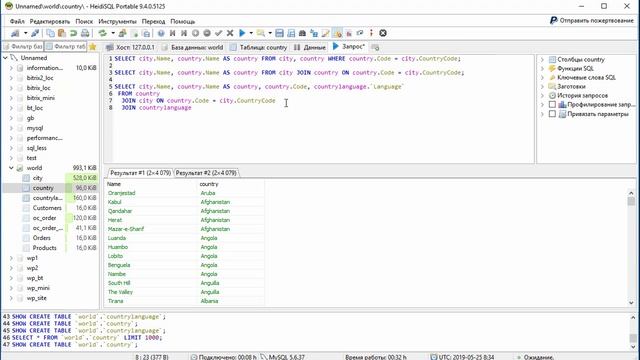Switch to База данных: world tab
Screen dimensions: 640x360
tap(192, 47)
